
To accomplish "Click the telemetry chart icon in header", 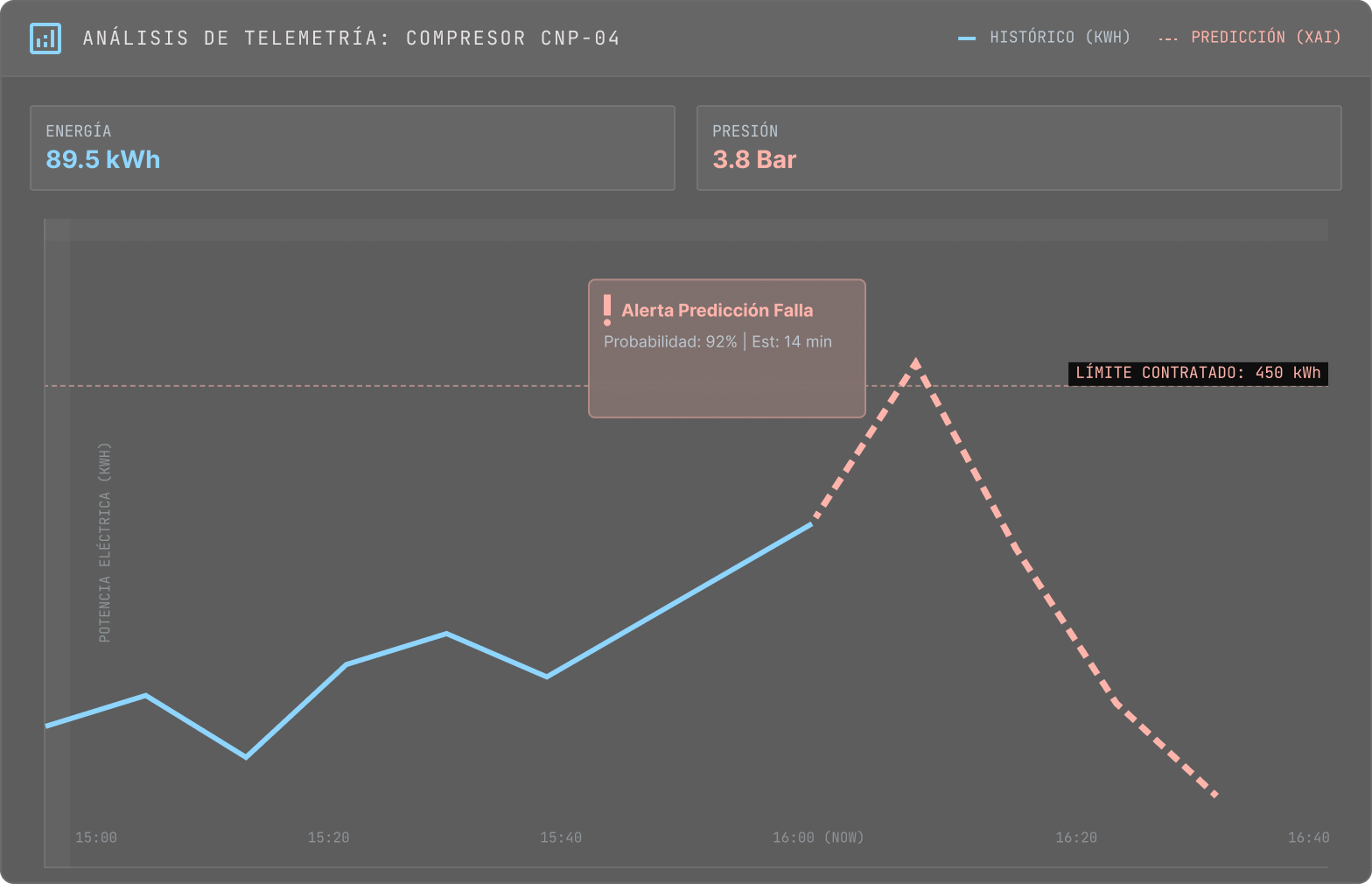I will [x=45, y=39].
